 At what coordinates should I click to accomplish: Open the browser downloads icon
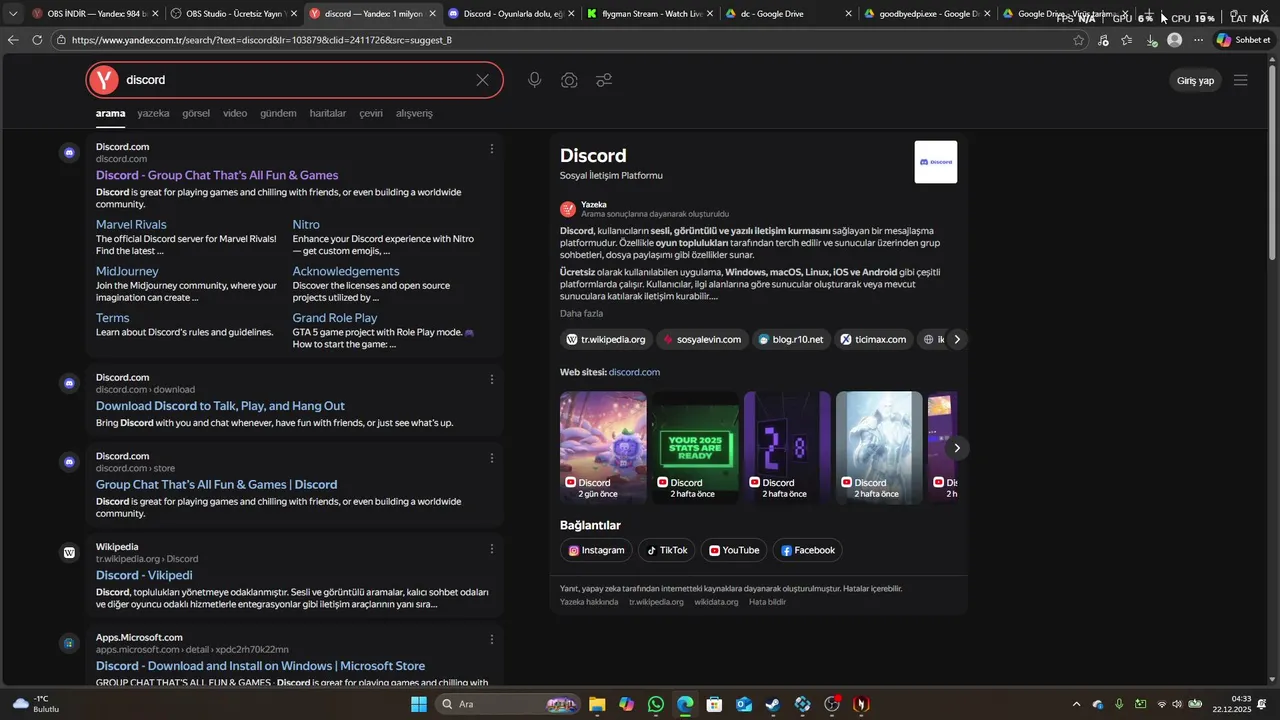pyautogui.click(x=1151, y=40)
